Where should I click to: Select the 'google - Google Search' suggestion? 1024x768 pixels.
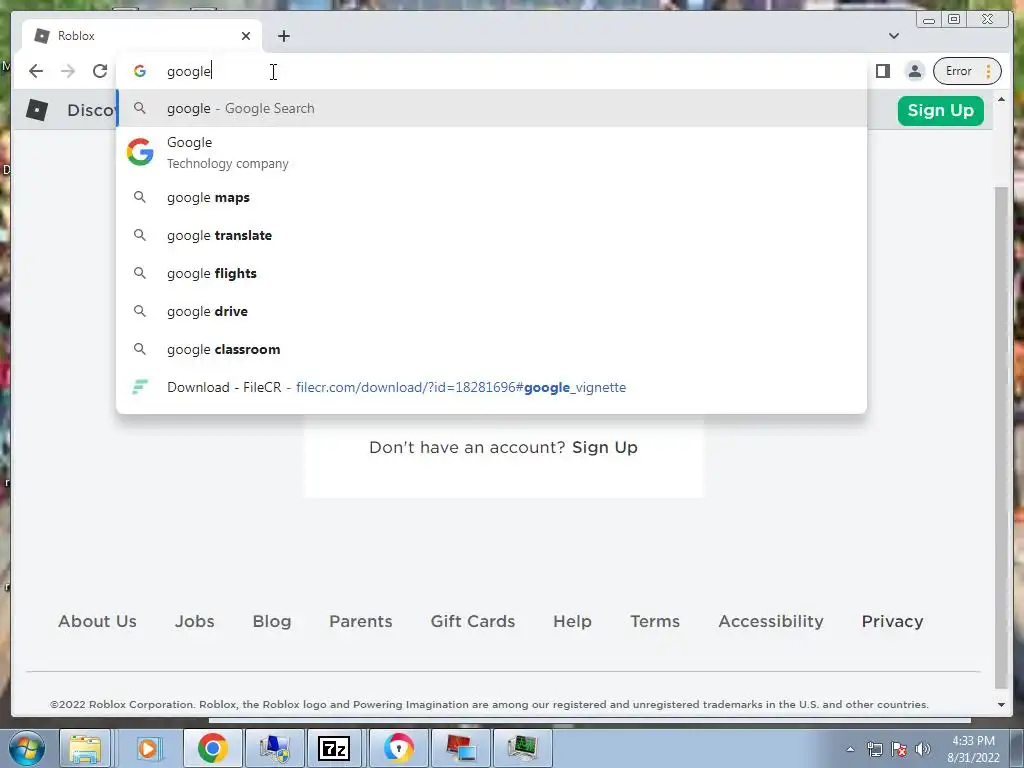pyautogui.click(x=492, y=108)
